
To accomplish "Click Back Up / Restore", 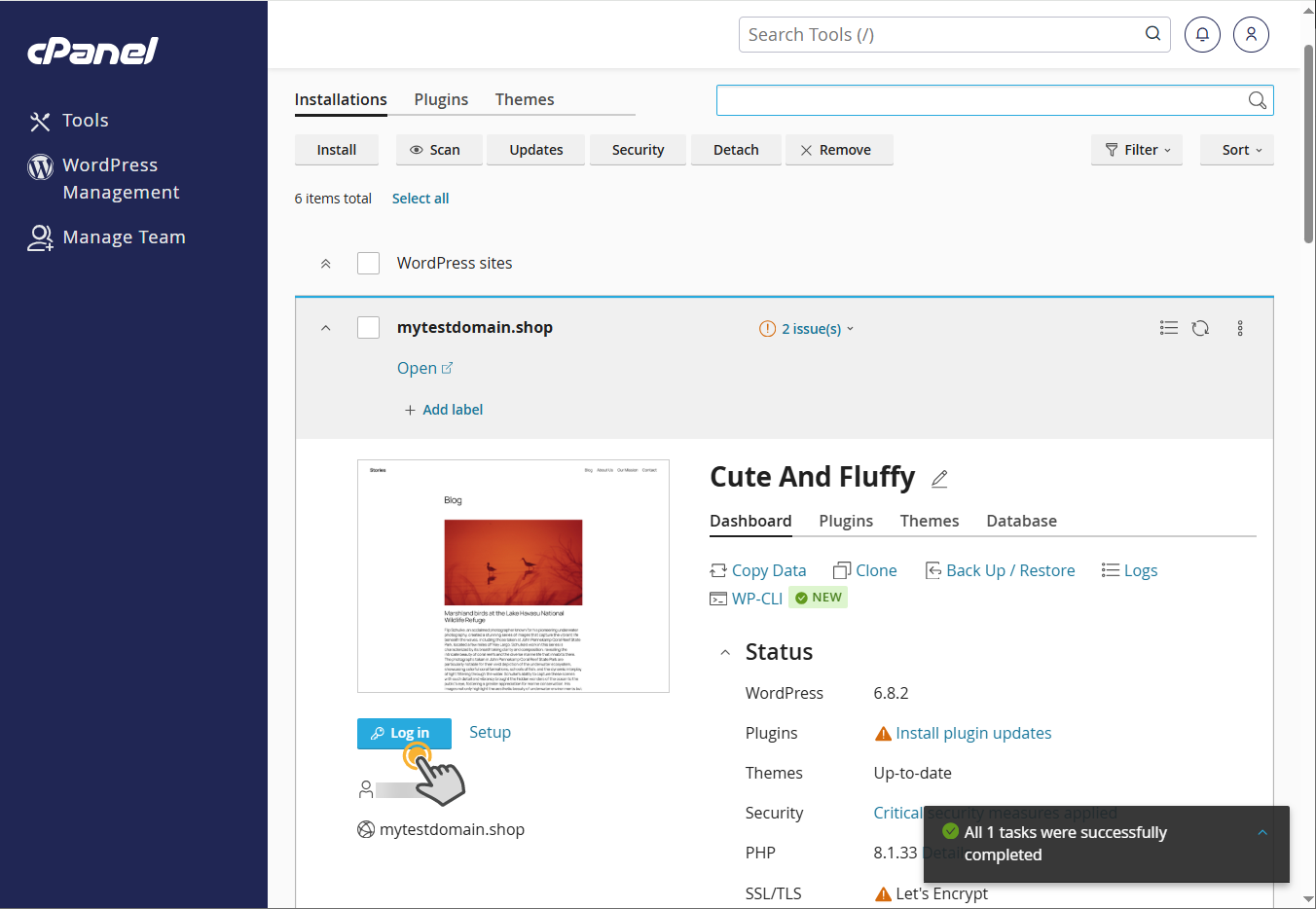I will (x=1000, y=570).
